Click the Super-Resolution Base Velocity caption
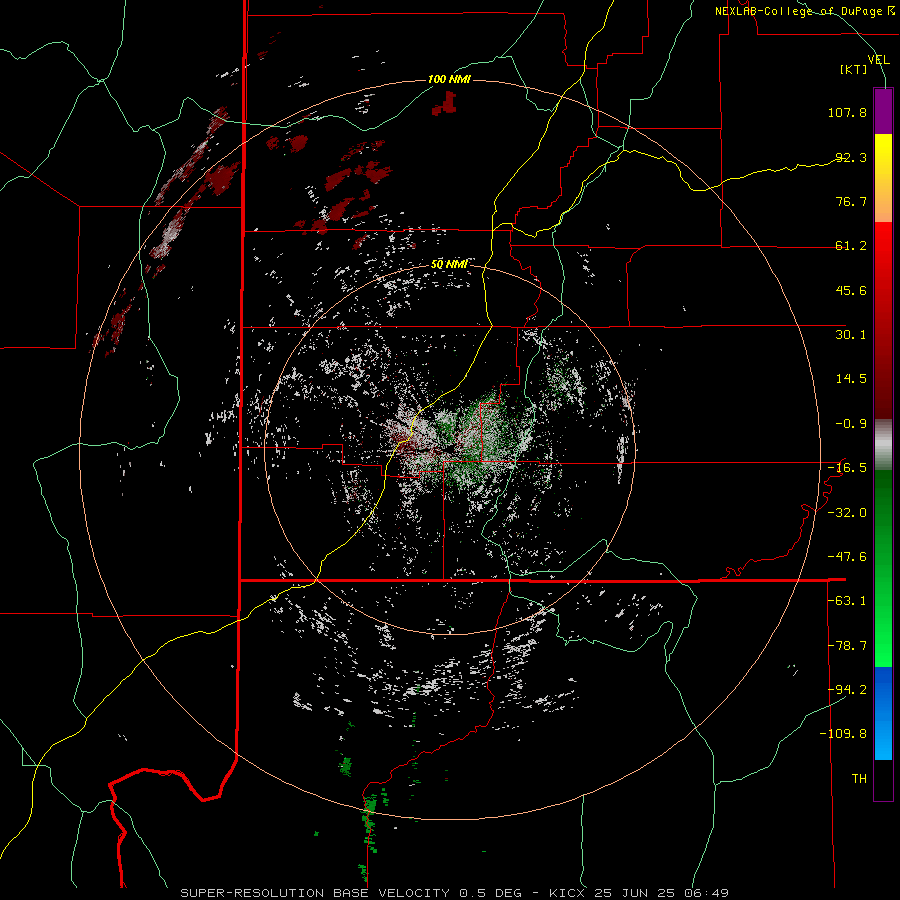The width and height of the screenshot is (900, 900). pos(455,893)
